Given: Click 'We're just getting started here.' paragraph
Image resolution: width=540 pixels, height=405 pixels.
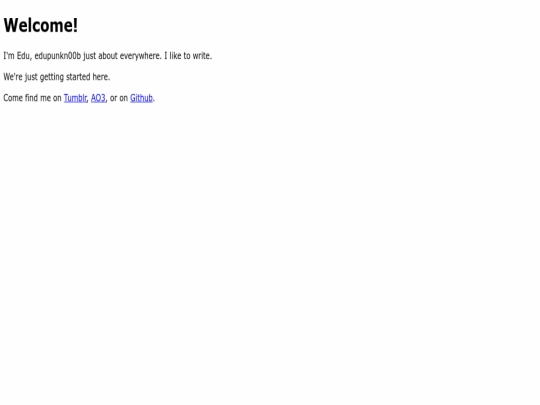Looking at the screenshot, I should pyautogui.click(x=57, y=77).
